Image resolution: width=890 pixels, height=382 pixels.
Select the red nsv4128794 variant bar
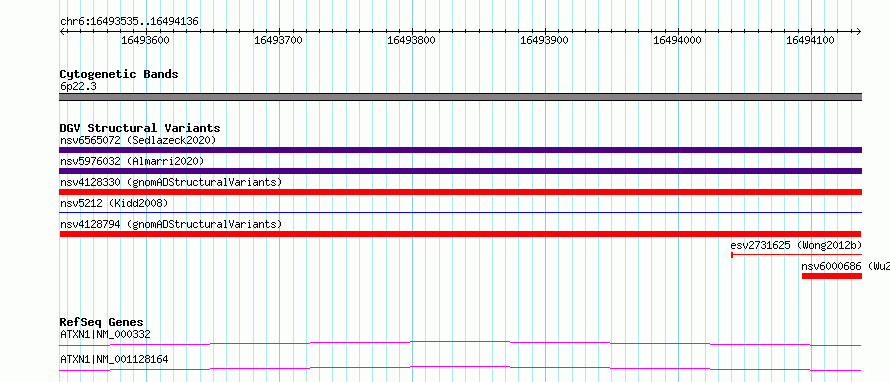click(460, 234)
